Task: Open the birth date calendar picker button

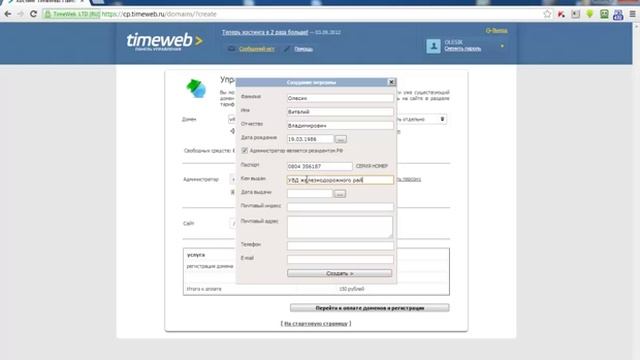Action: coord(341,139)
